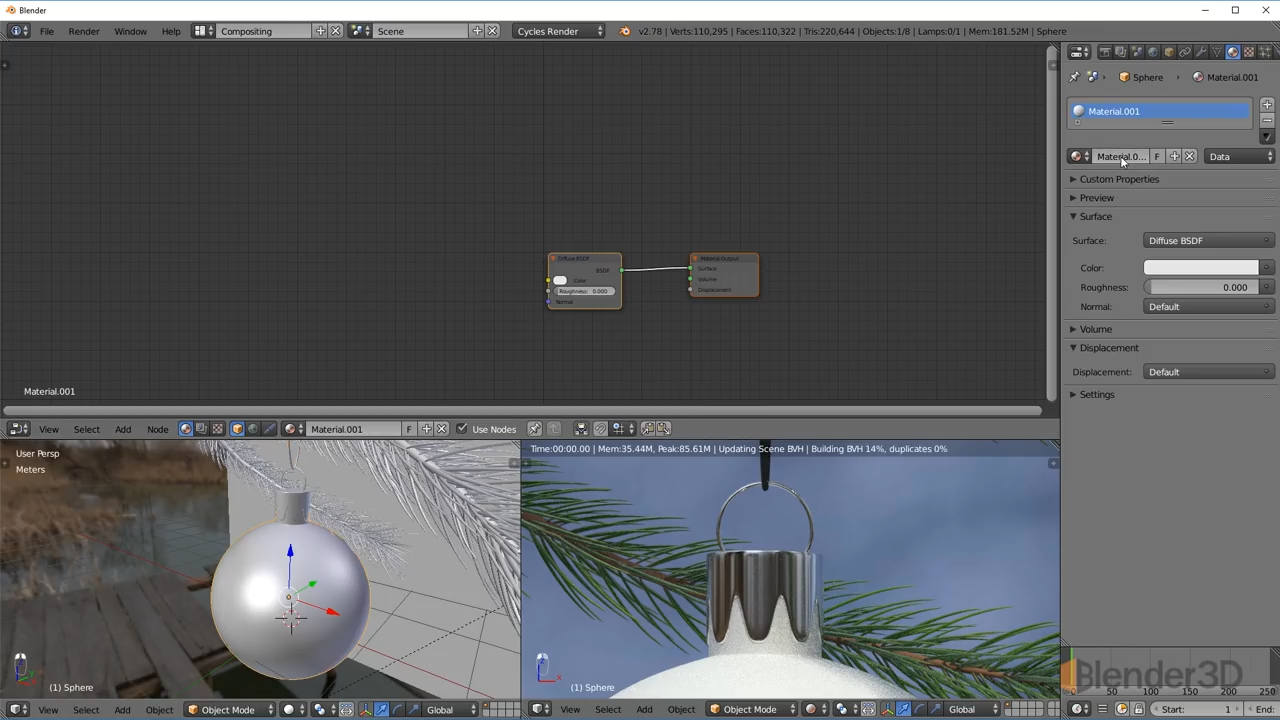This screenshot has width=1280, height=720.
Task: Open the Help menu
Action: point(171,31)
